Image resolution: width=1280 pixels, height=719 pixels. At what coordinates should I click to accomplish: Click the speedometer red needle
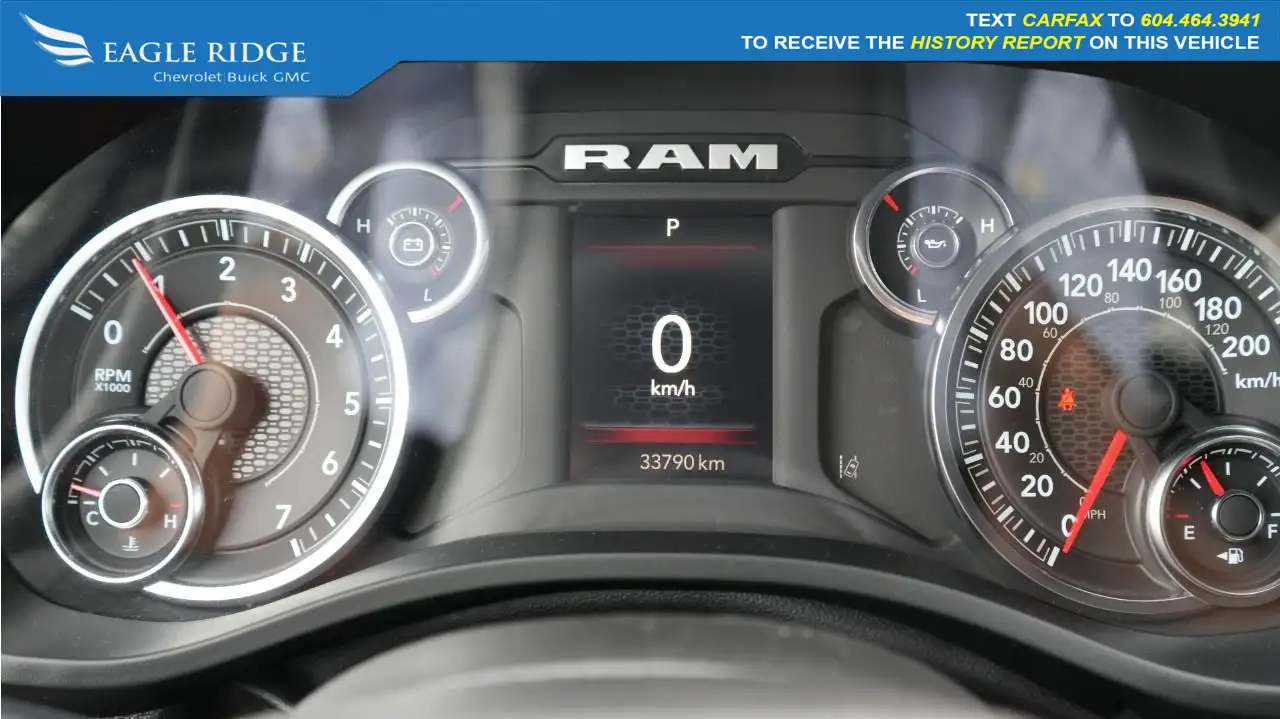coord(1094,491)
